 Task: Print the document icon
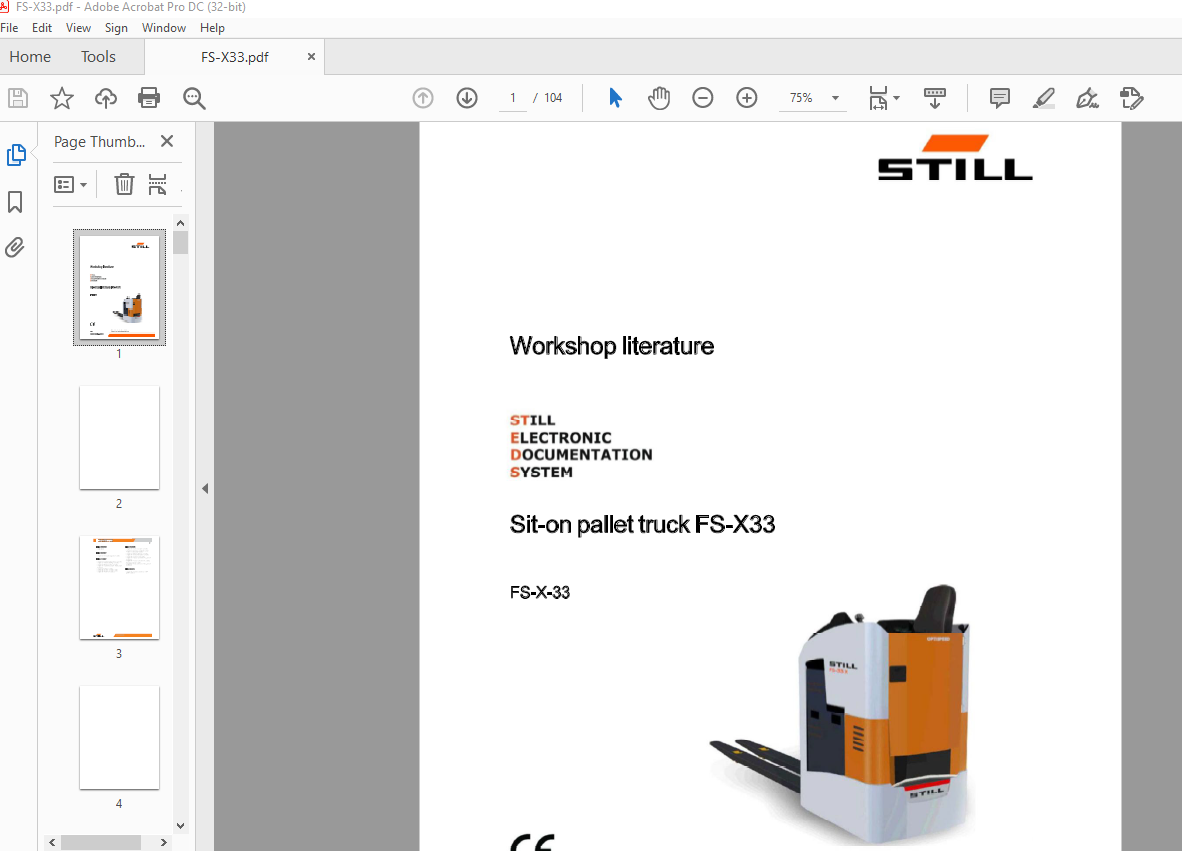(x=149, y=98)
